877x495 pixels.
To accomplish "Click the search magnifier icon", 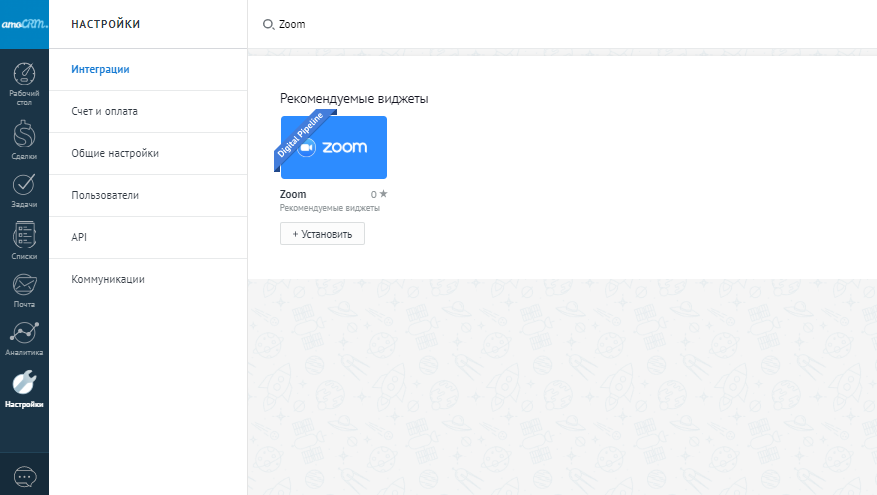I will tap(268, 24).
